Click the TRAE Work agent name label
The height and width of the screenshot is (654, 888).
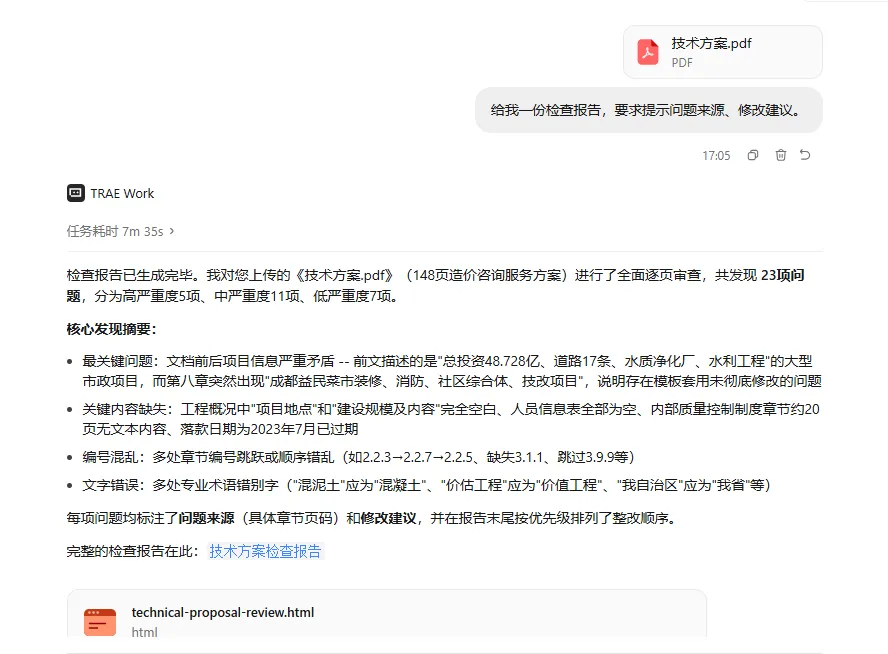tap(122, 194)
